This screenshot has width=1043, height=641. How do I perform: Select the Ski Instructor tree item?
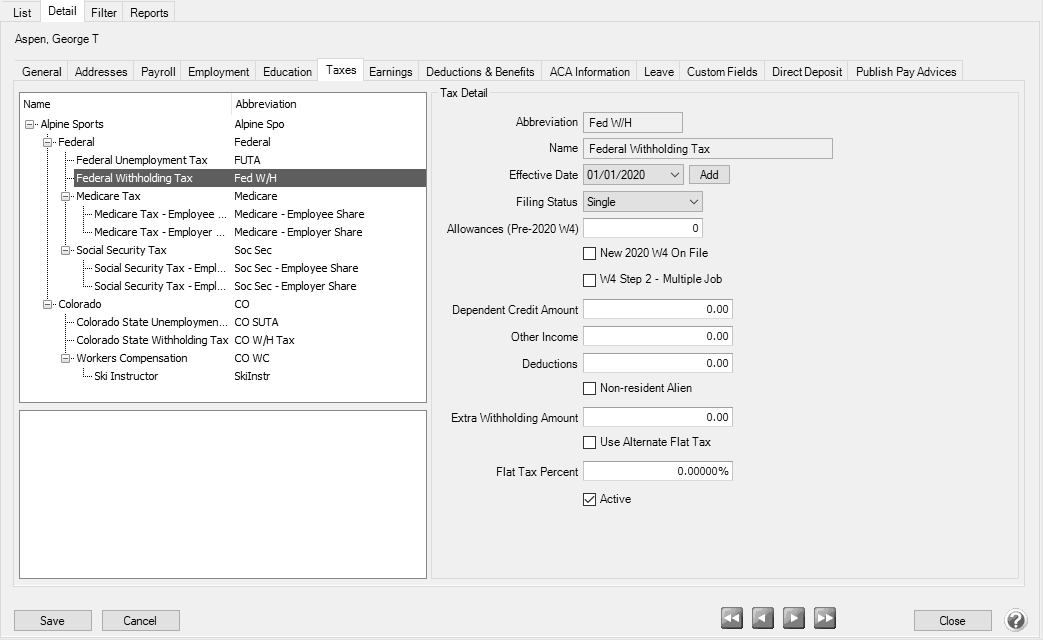click(126, 376)
